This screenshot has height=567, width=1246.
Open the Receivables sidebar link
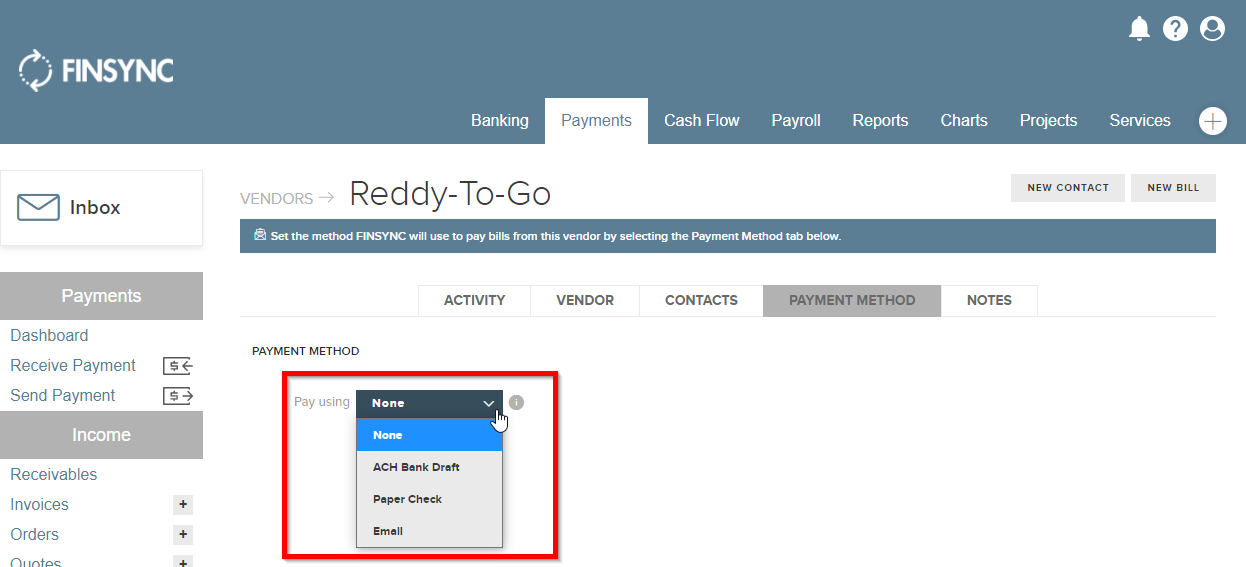pos(54,475)
